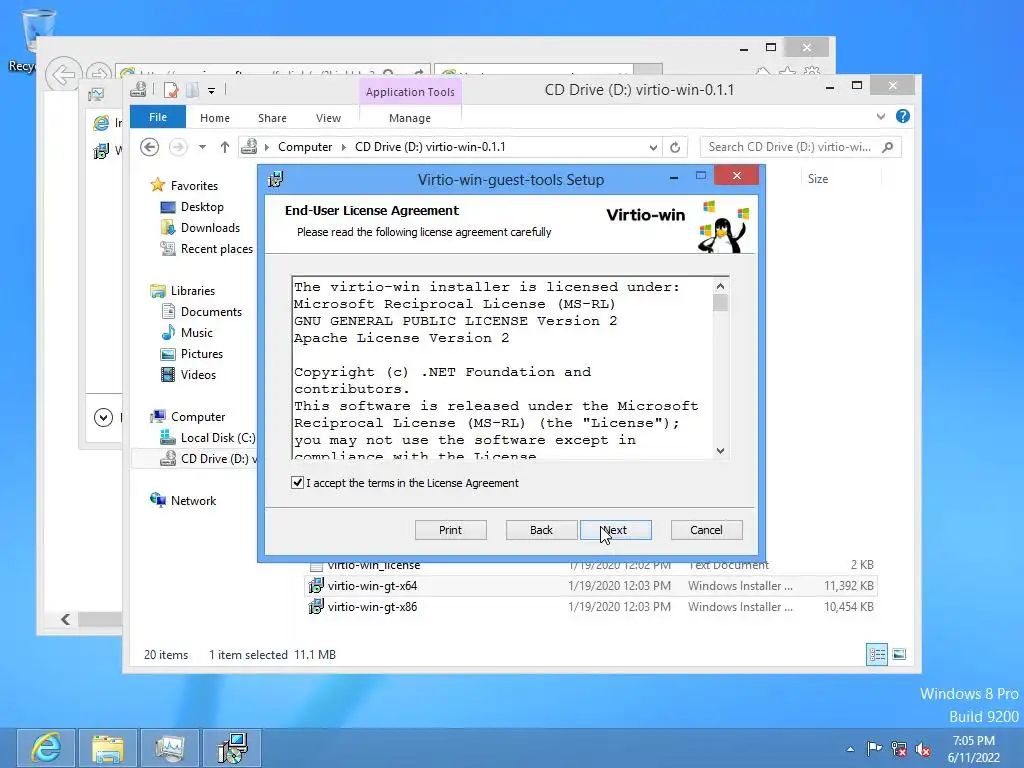Select the virtio-win-gt-x64 installer file

[x=372, y=586]
